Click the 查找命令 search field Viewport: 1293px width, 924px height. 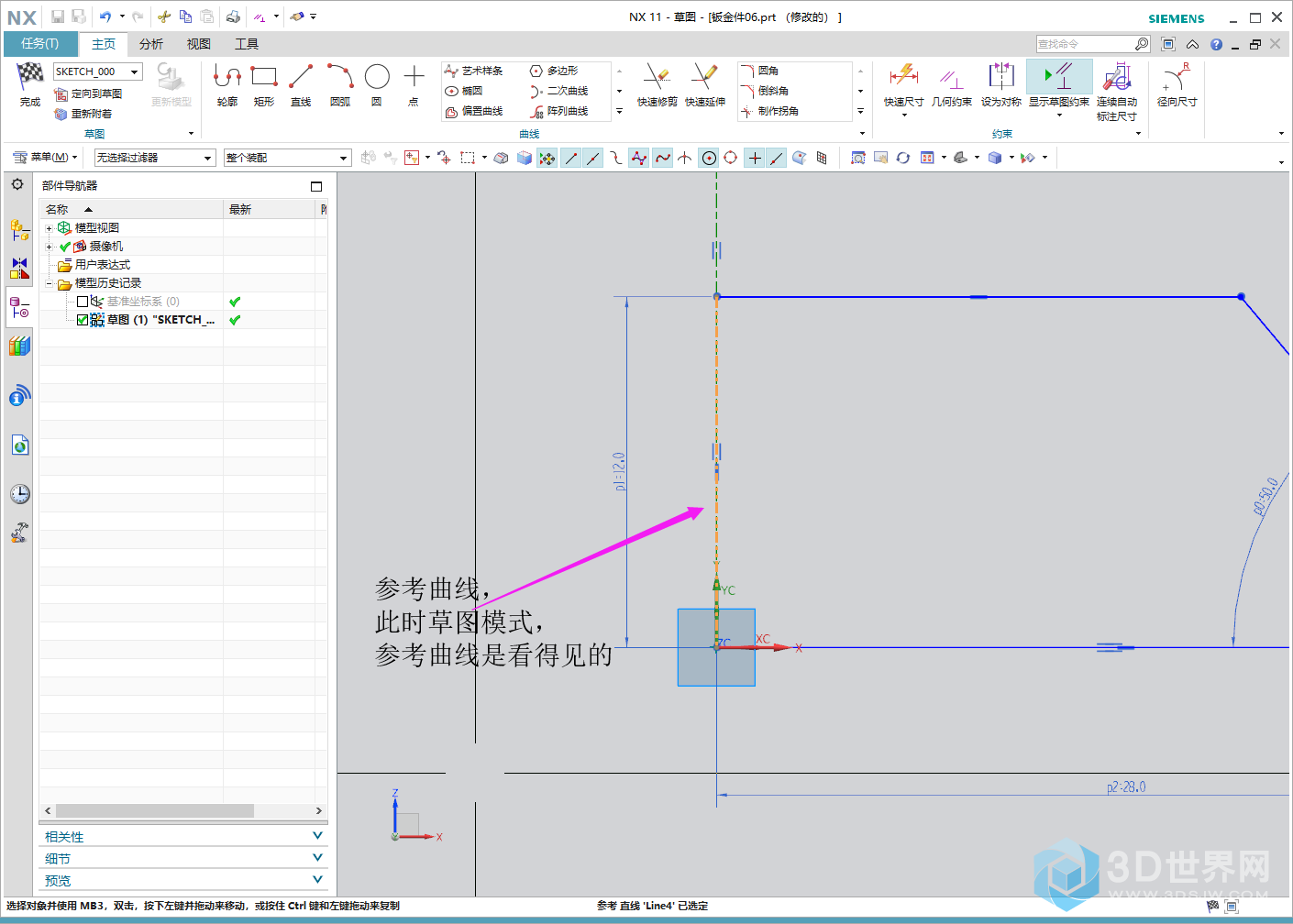[1085, 44]
